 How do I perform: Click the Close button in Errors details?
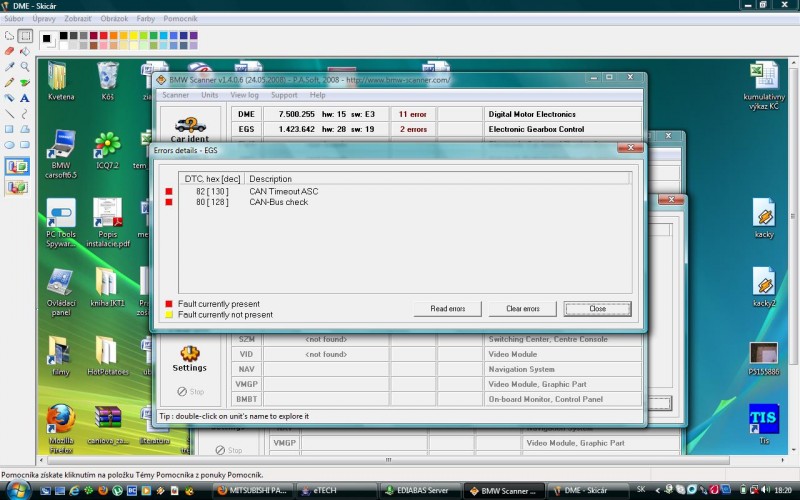click(x=597, y=309)
